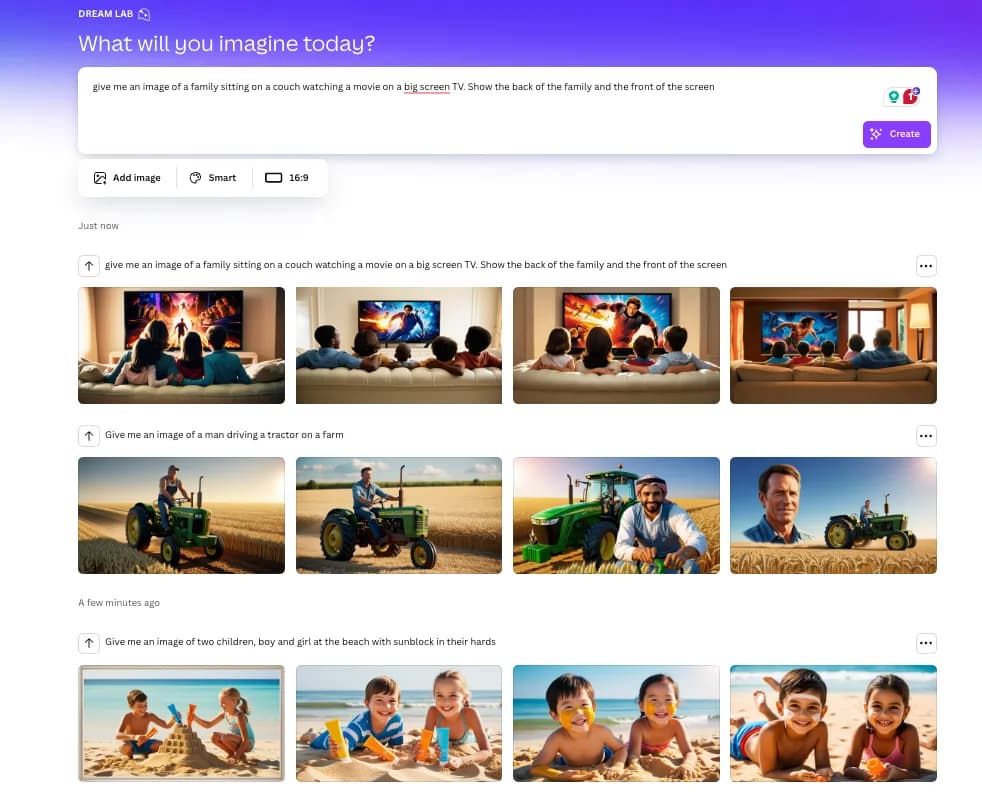The height and width of the screenshot is (802, 982).
Task: Reuse the tractor on a farm prompt arrow
Action: (x=89, y=436)
